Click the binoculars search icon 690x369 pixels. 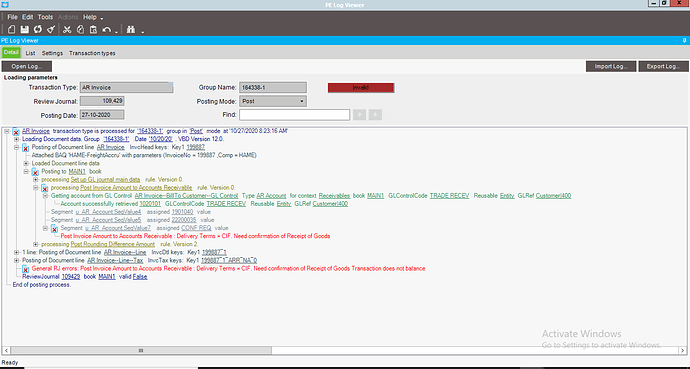[x=131, y=29]
